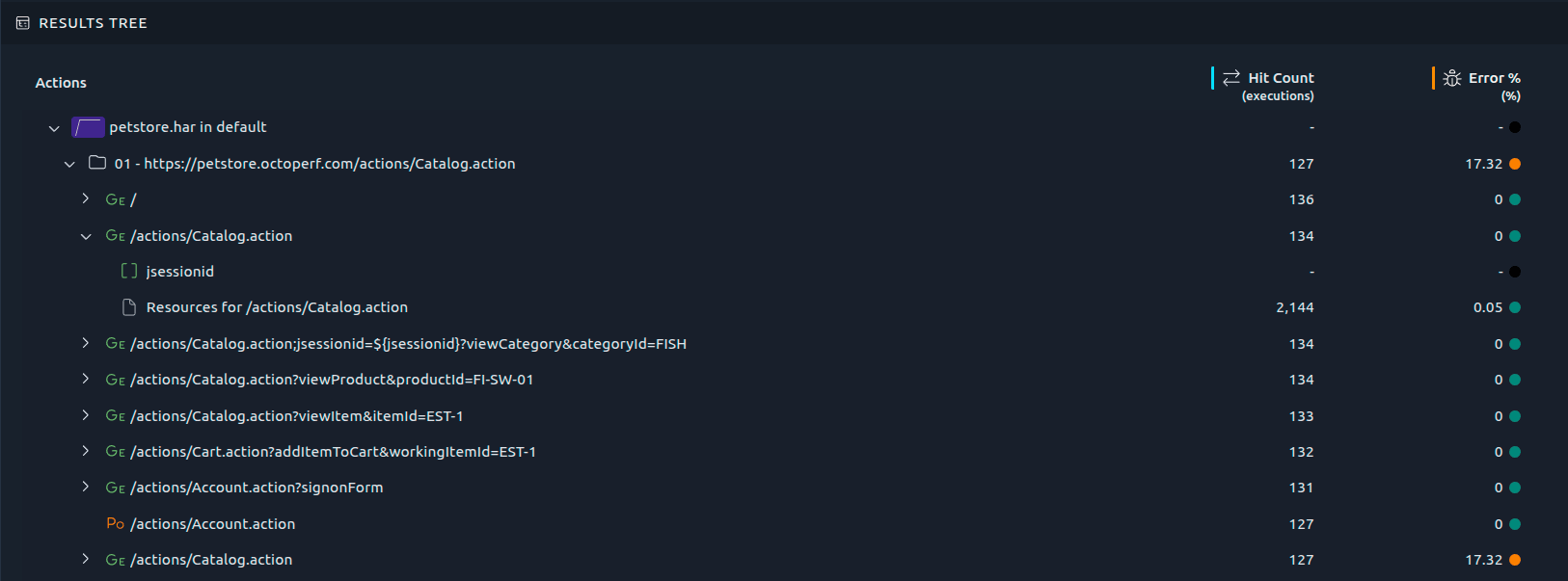Collapse the expanded /actions/Catalog.action request
The image size is (1568, 581).
click(x=85, y=236)
